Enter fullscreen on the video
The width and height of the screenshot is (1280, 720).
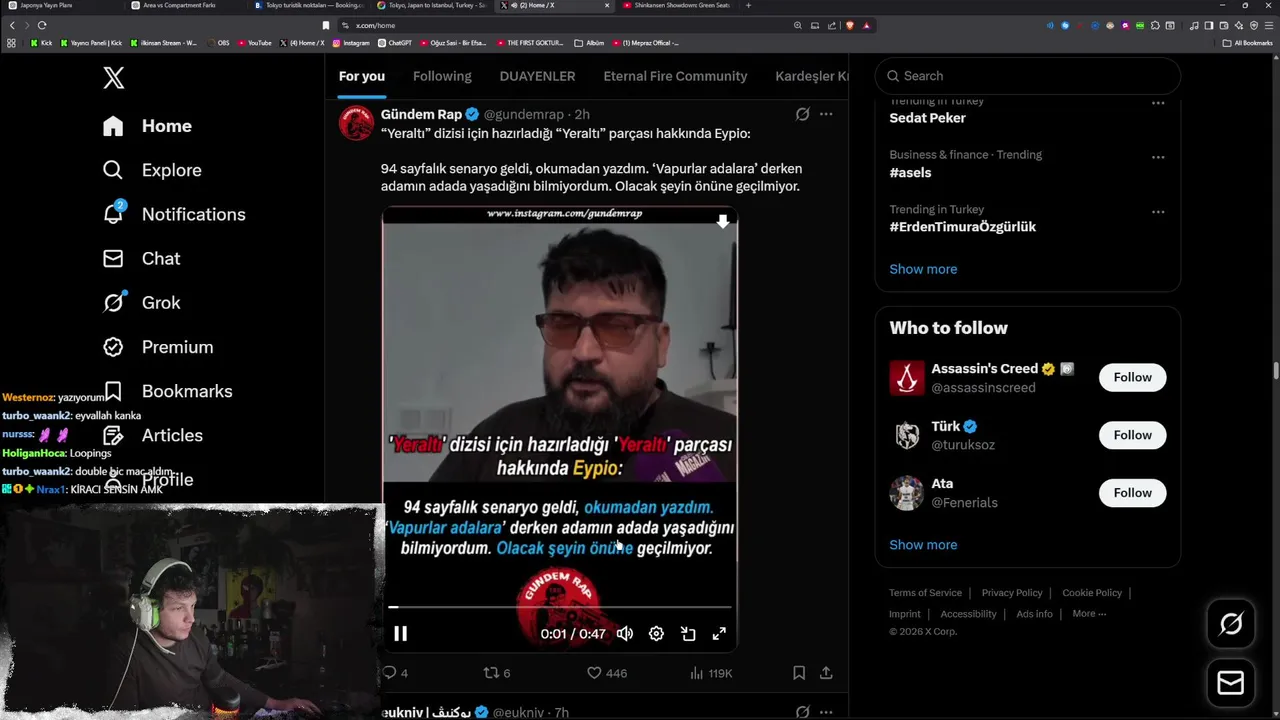[x=719, y=633]
